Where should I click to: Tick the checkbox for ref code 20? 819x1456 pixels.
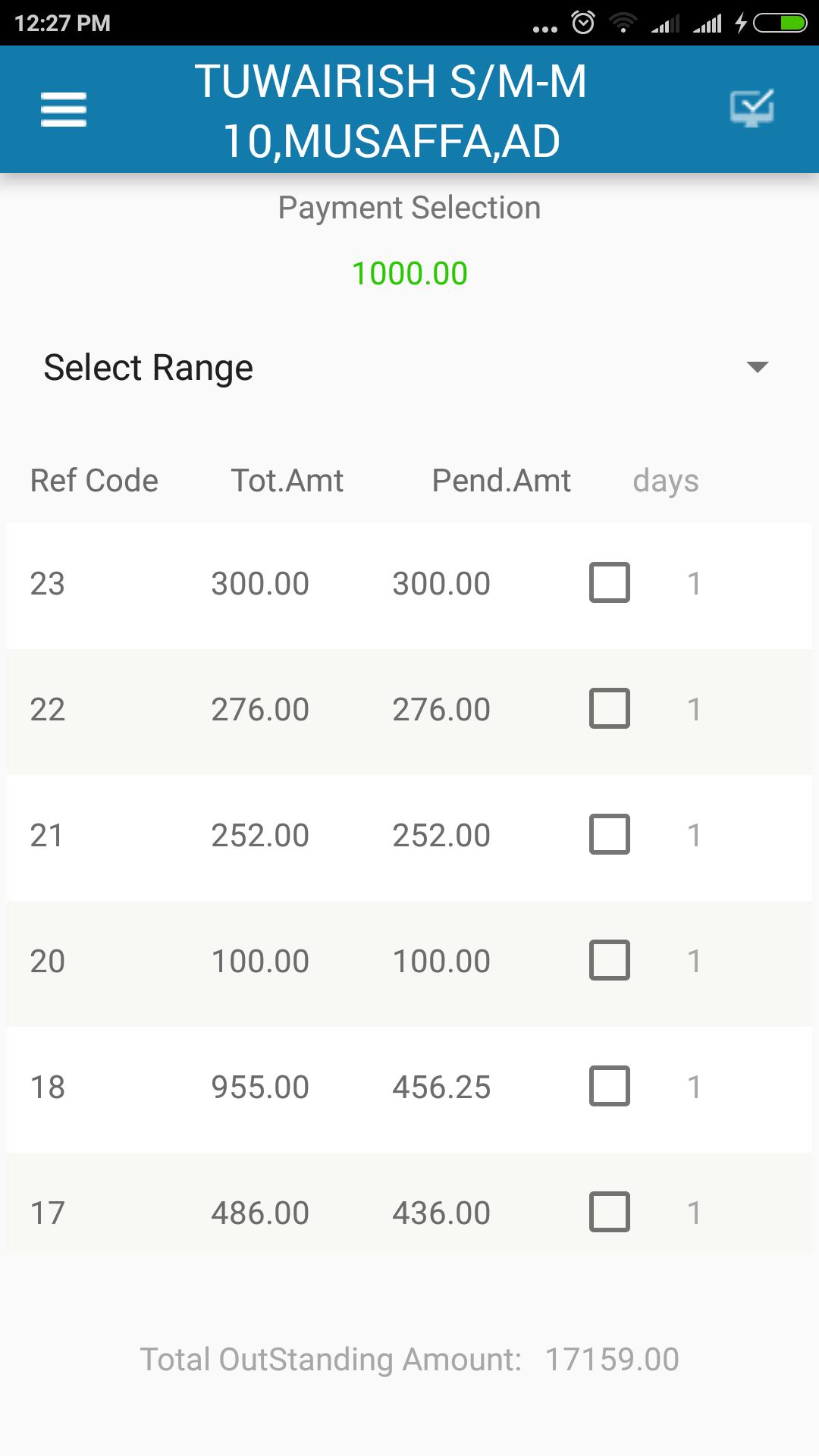[x=610, y=960]
